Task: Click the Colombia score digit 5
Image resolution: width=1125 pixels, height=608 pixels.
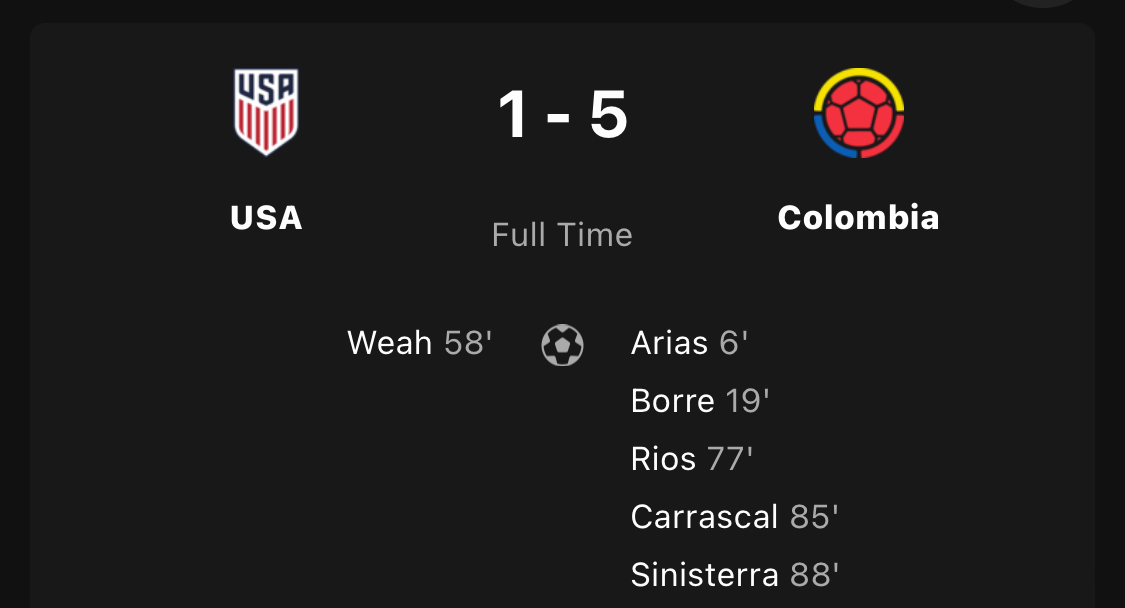Action: pos(608,114)
